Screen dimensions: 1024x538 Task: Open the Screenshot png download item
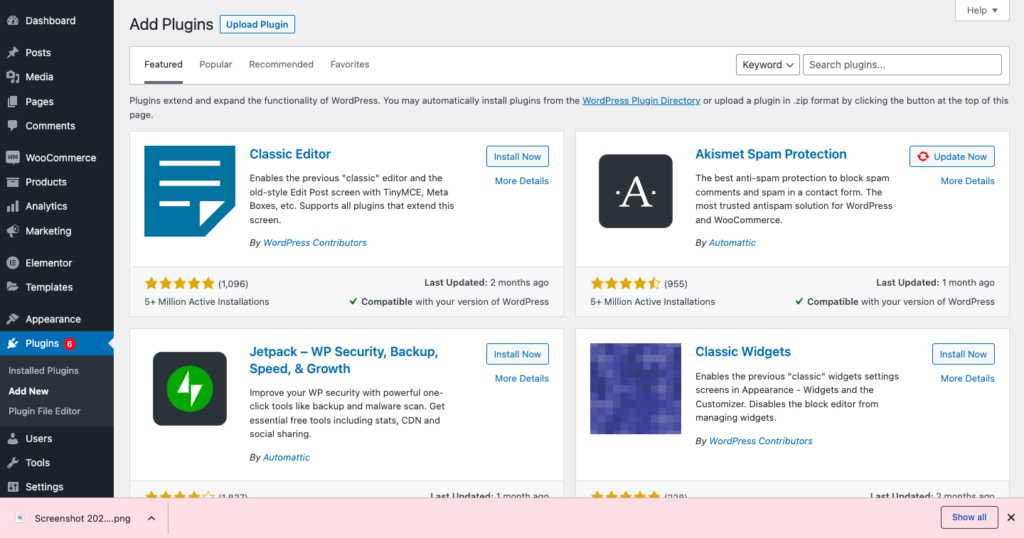point(82,518)
